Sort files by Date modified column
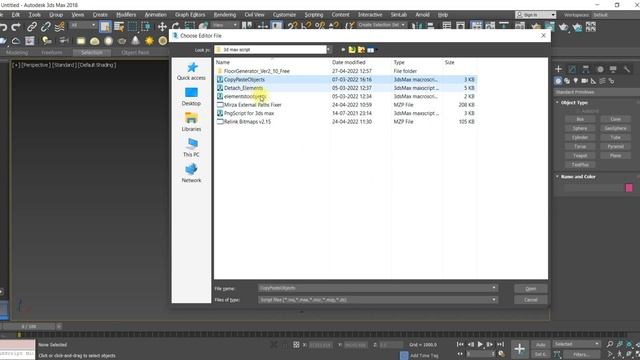The width and height of the screenshot is (640, 360). tap(348, 62)
